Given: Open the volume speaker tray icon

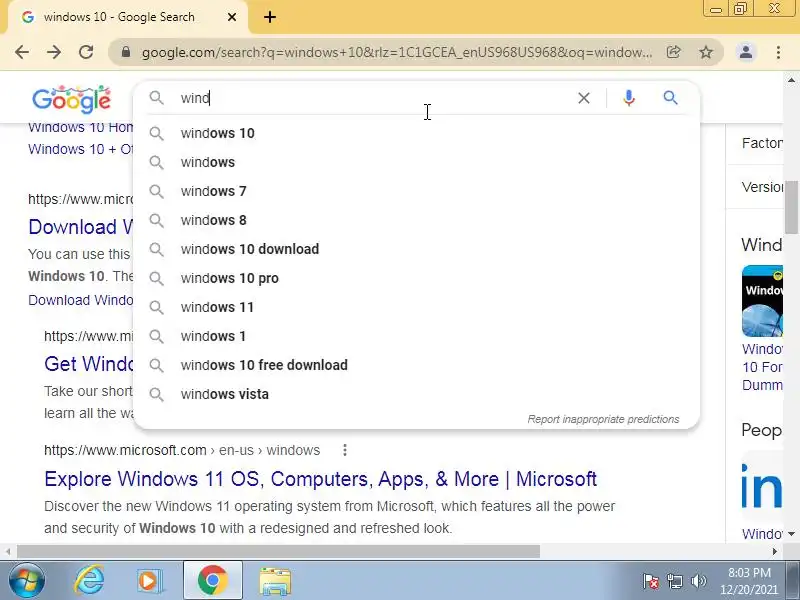Looking at the screenshot, I should click(698, 581).
